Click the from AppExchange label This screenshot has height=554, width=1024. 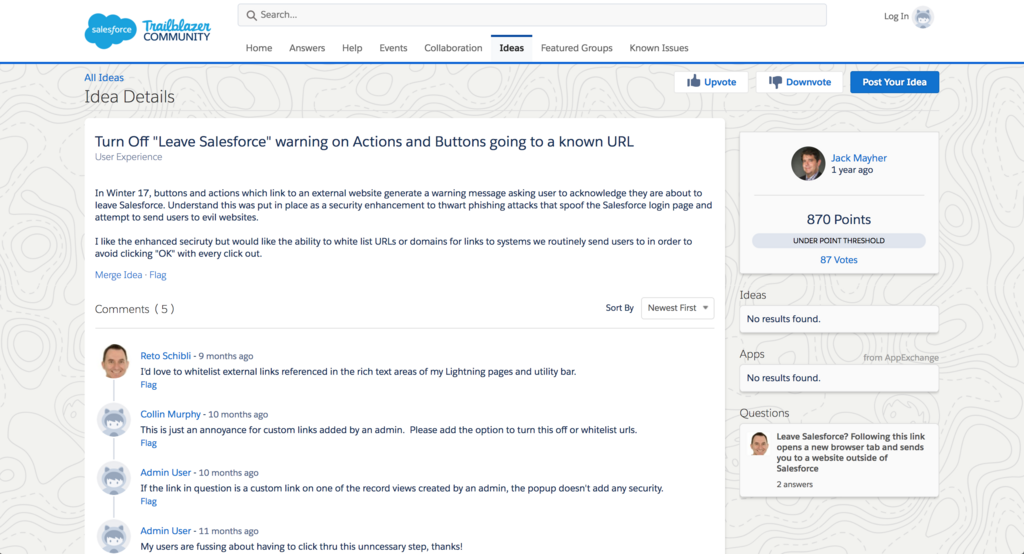point(901,357)
